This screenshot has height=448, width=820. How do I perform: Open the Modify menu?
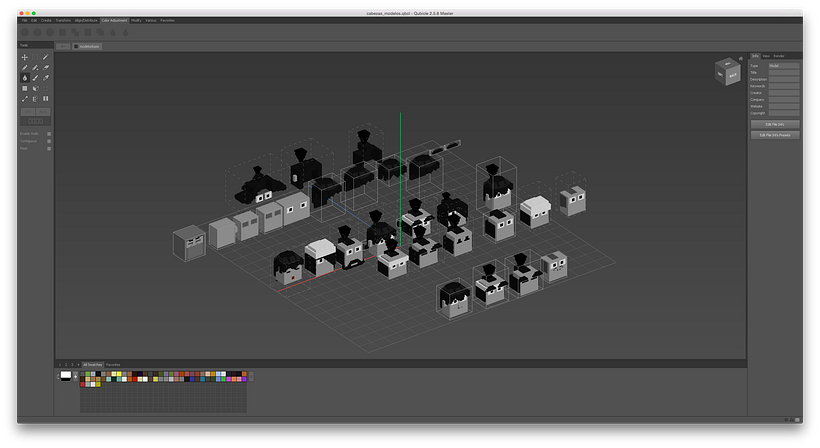(136, 20)
